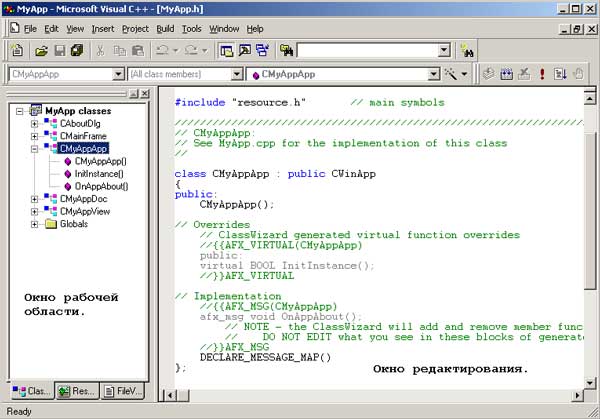600x419 pixels.
Task: Click the Undo arrow icon
Action: tap(162, 50)
